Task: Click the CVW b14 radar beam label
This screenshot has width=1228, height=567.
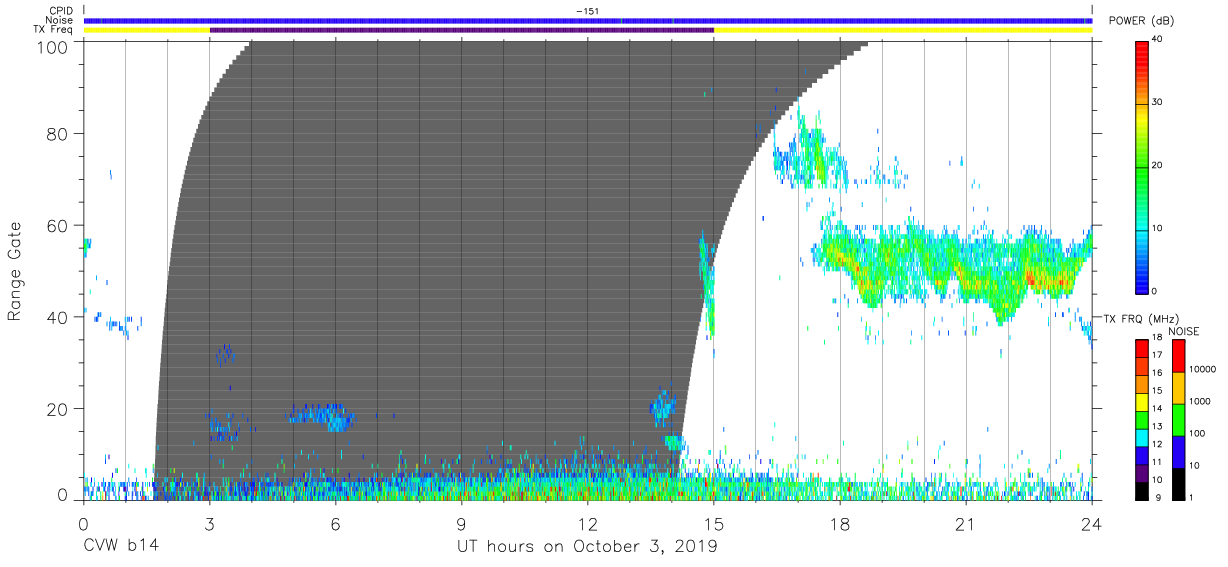Action: pyautogui.click(x=121, y=547)
